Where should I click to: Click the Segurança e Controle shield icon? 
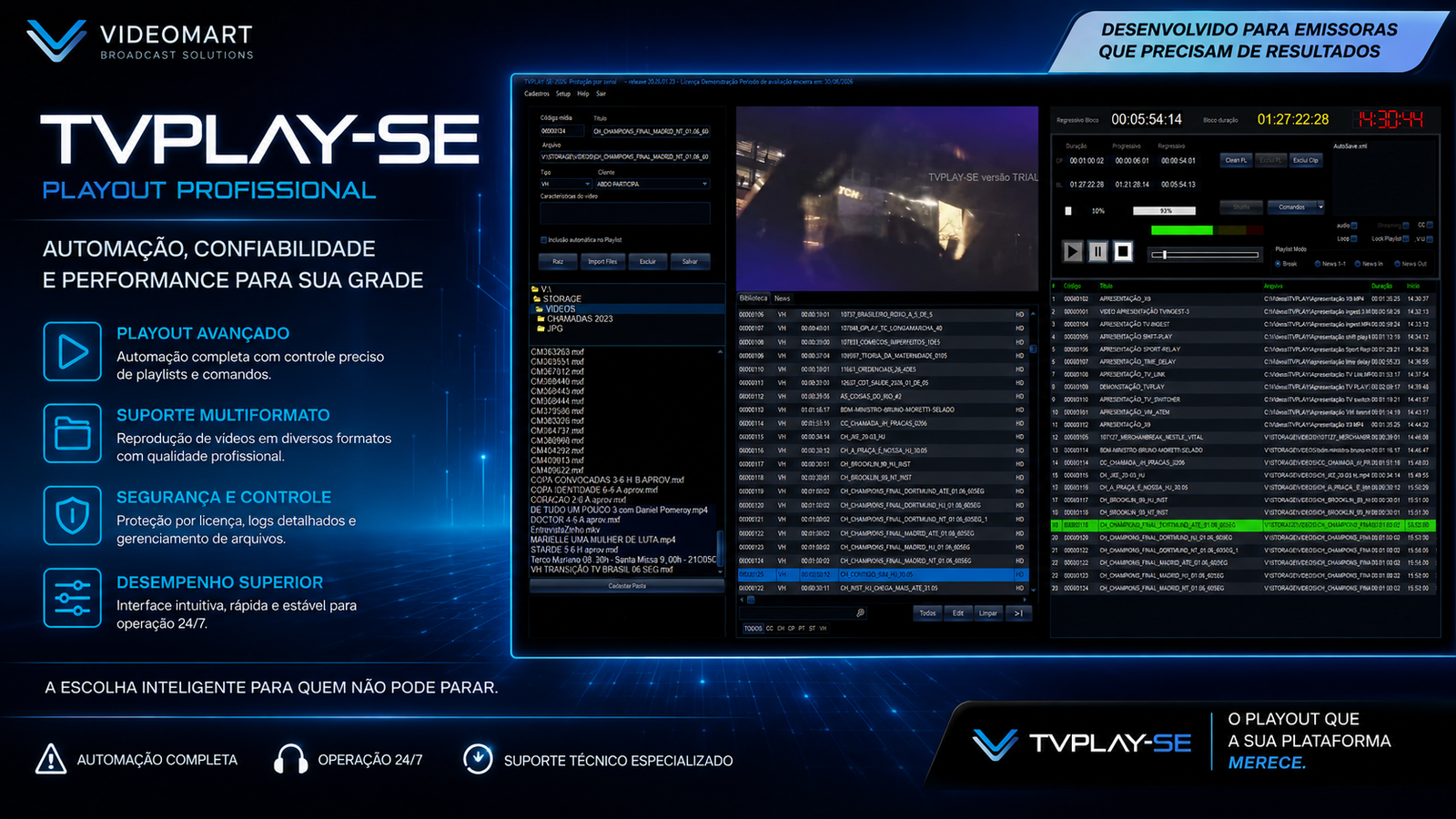(73, 516)
